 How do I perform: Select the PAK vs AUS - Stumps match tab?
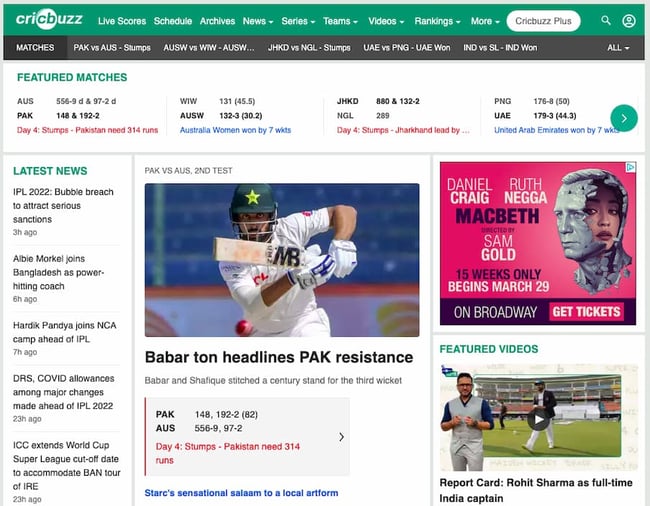point(112,48)
